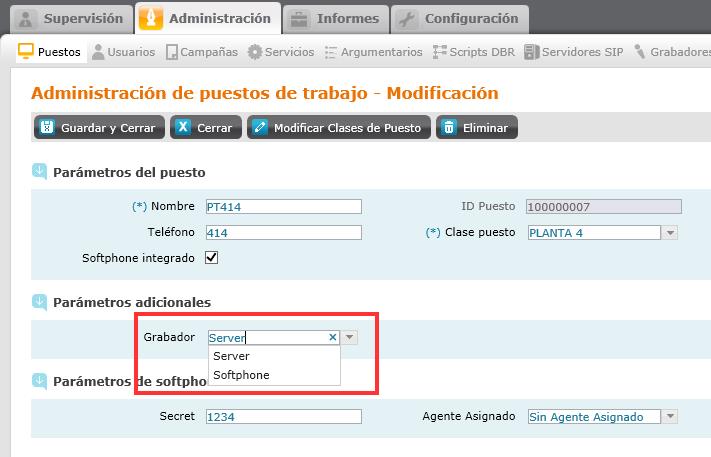The width and height of the screenshot is (711, 457).
Task: Click the Informes briefcase icon
Action: pos(299,19)
